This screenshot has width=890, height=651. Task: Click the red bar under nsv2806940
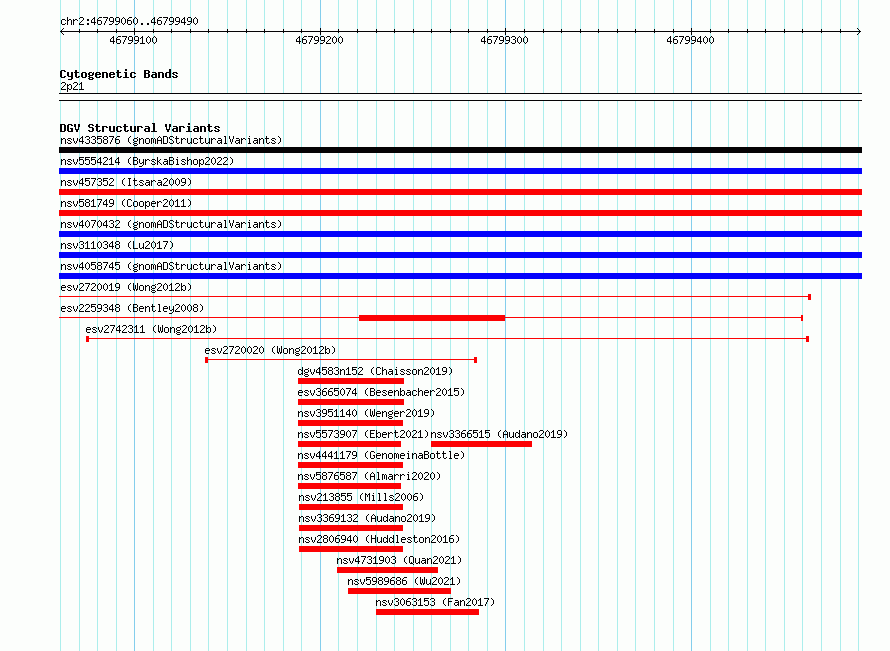coord(351,549)
